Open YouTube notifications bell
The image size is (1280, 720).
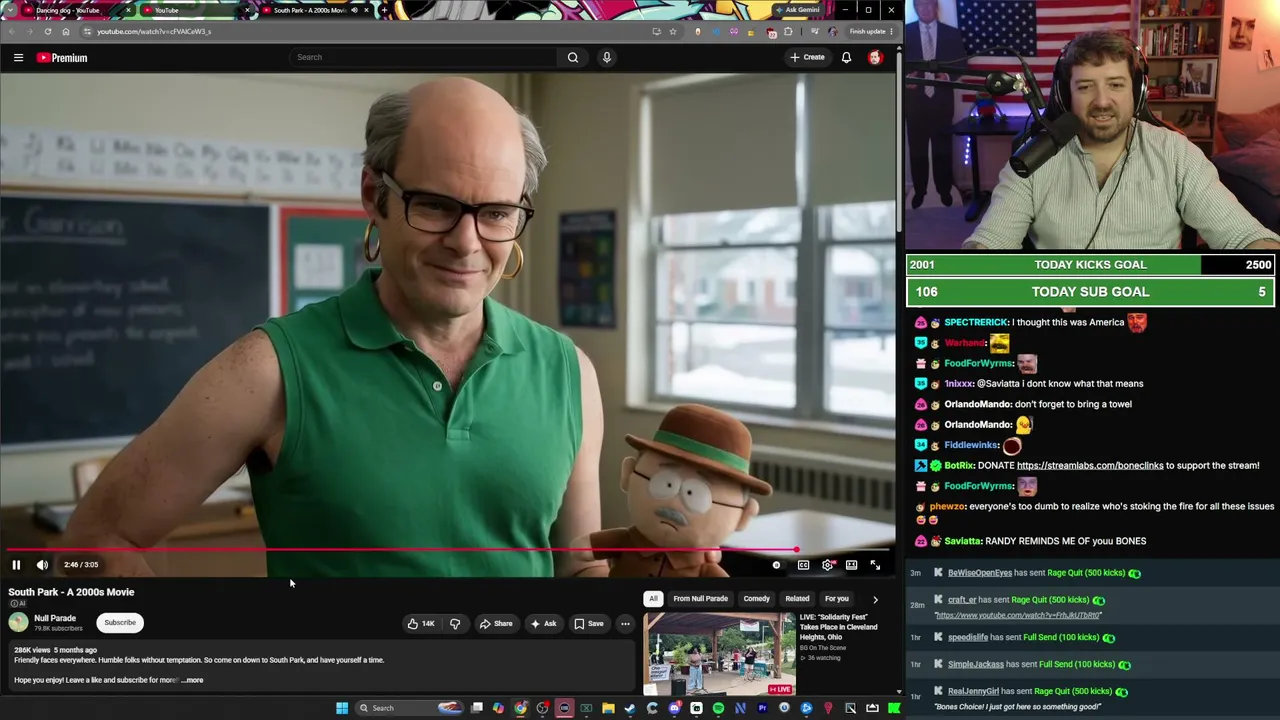pyautogui.click(x=846, y=57)
